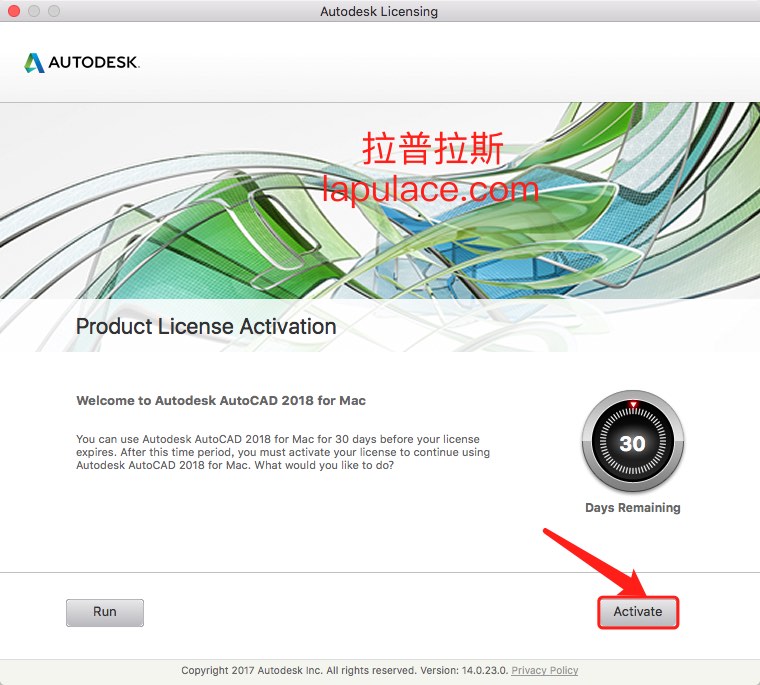This screenshot has height=685, width=760.
Task: Close the Autodesk Licensing window
Action: 14,11
